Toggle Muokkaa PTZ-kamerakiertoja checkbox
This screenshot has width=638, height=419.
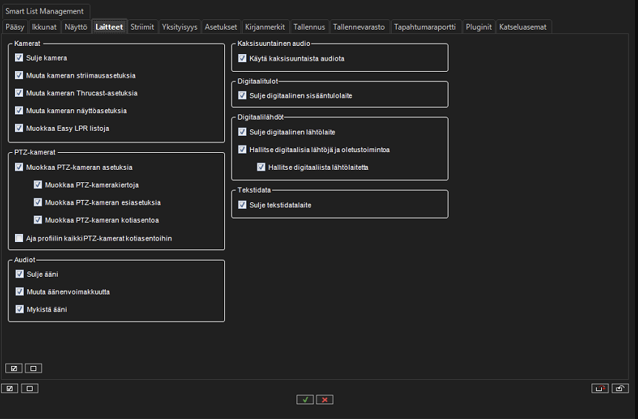(38, 185)
